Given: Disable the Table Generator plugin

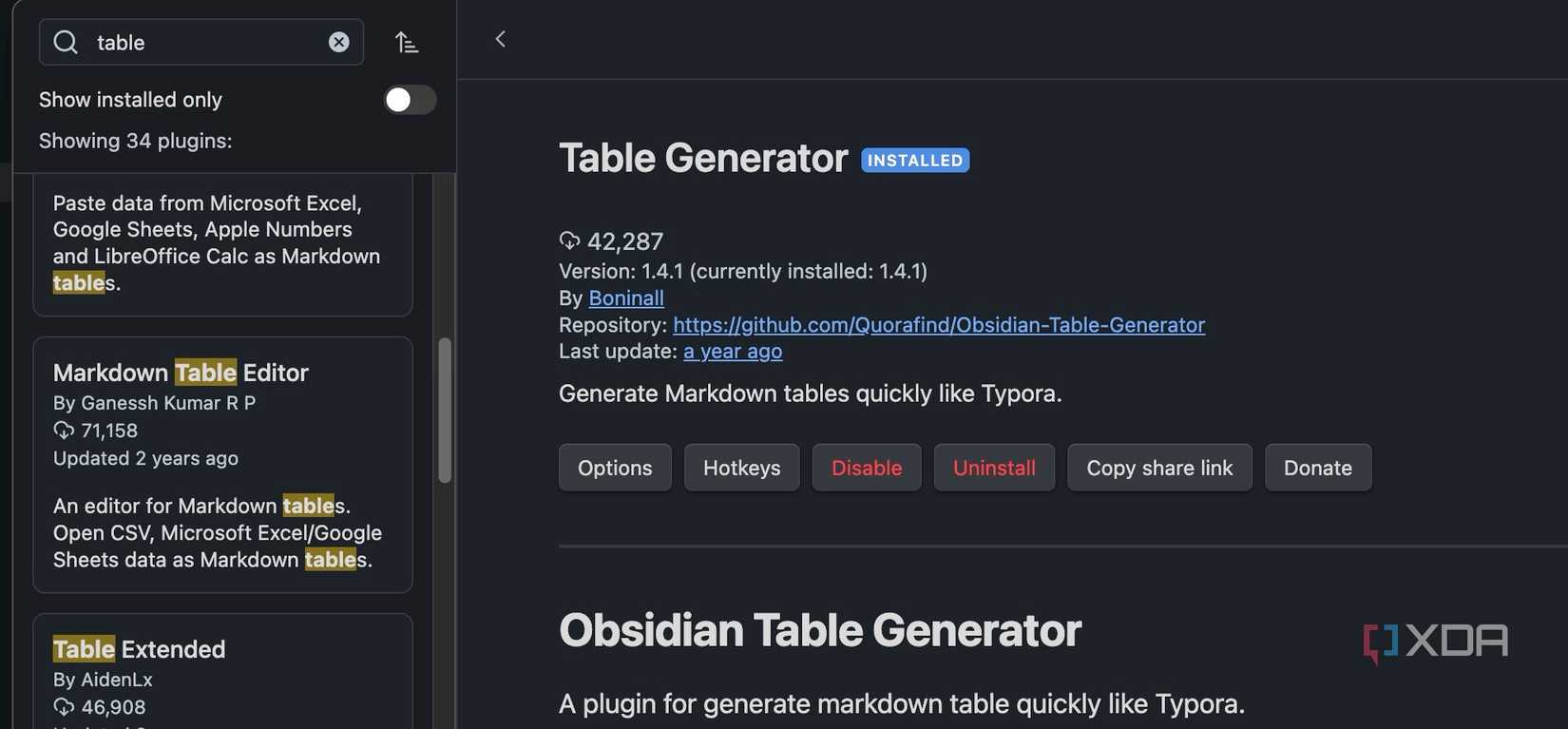Looking at the screenshot, I should pyautogui.click(x=866, y=467).
